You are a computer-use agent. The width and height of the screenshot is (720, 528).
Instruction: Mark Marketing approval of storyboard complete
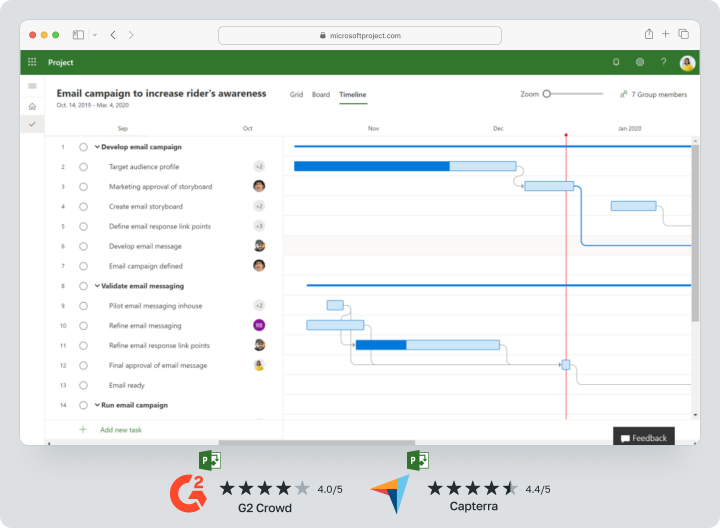coord(83,187)
